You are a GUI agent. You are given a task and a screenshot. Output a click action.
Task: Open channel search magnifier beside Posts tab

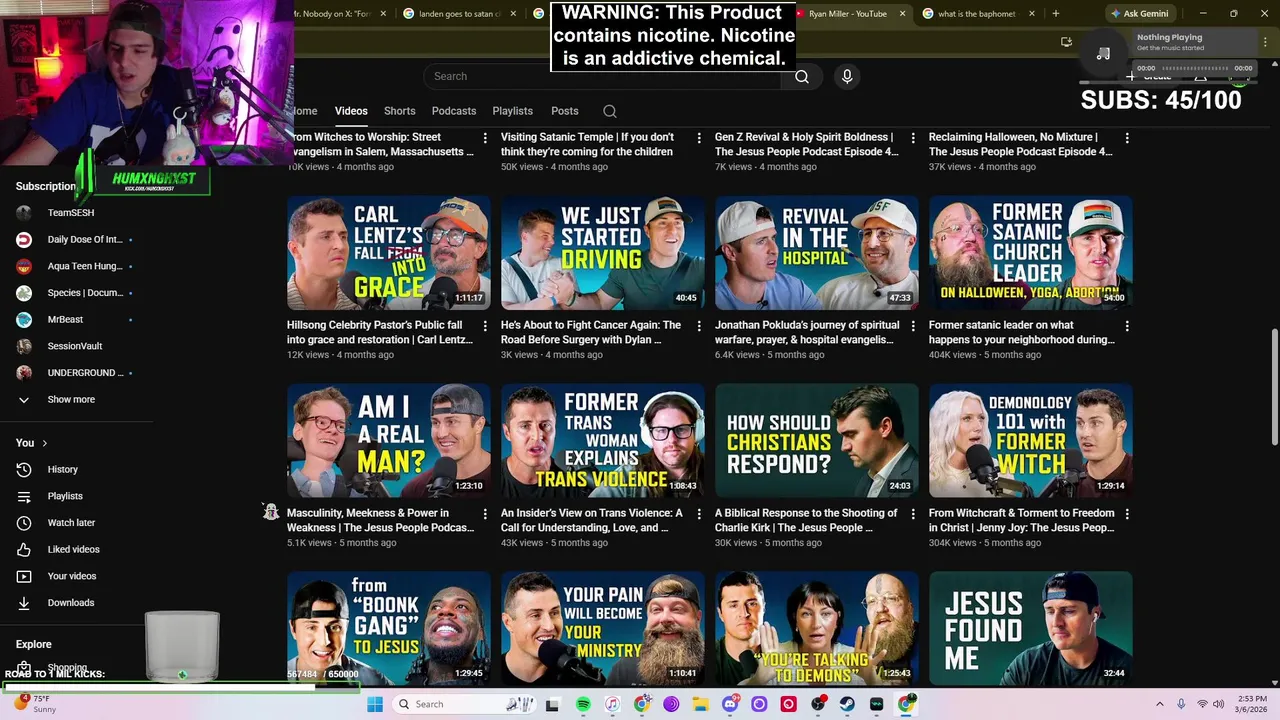click(610, 111)
